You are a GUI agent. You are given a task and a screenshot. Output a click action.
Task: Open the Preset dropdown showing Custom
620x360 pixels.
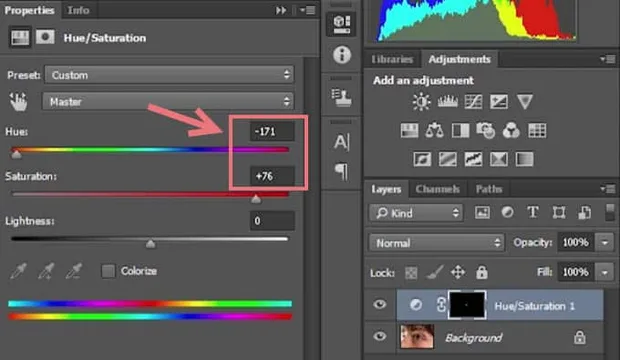click(169, 75)
